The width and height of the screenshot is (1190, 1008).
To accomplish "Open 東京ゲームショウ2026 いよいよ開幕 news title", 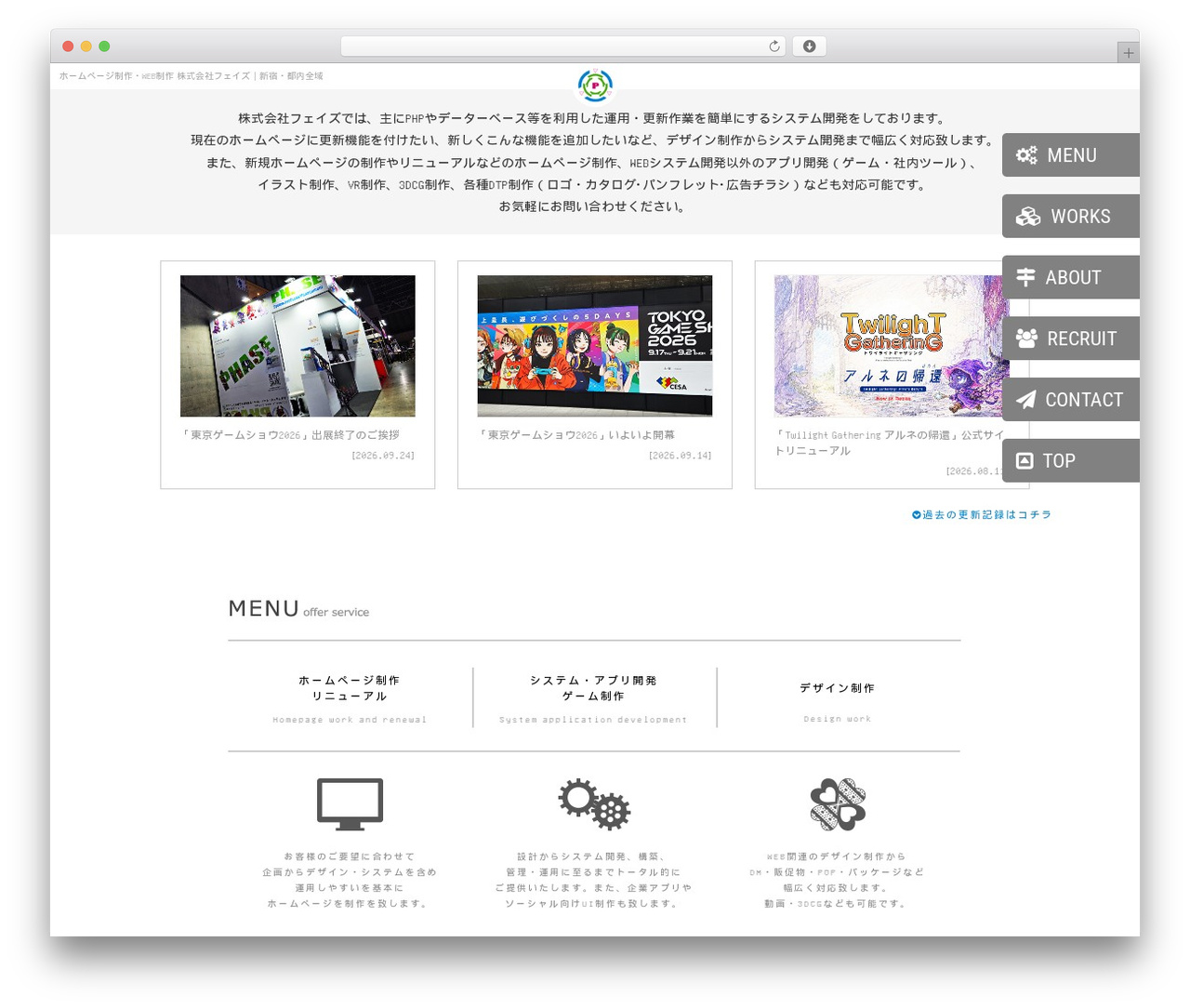I will coord(576,435).
